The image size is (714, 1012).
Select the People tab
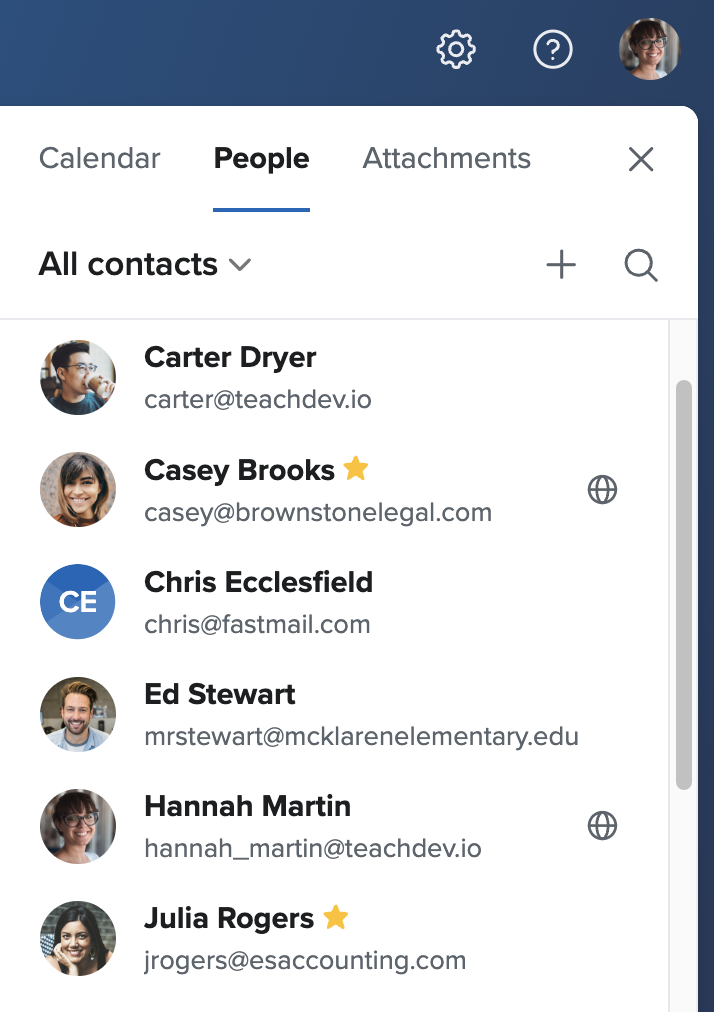pyautogui.click(x=261, y=159)
